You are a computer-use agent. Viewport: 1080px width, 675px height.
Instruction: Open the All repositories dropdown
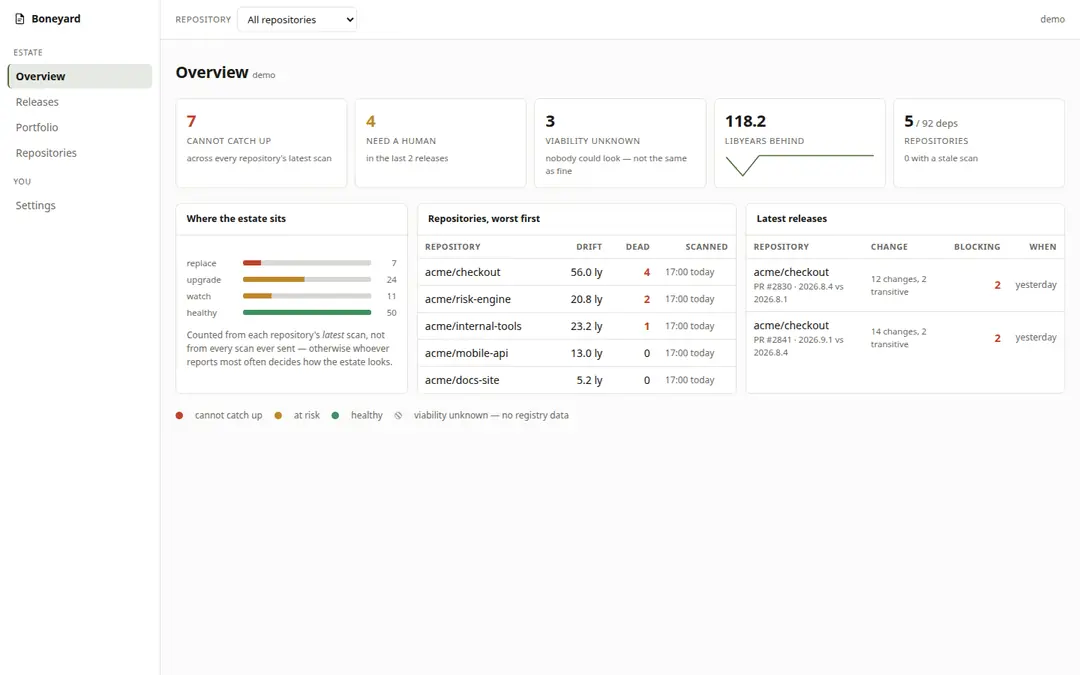click(x=297, y=19)
